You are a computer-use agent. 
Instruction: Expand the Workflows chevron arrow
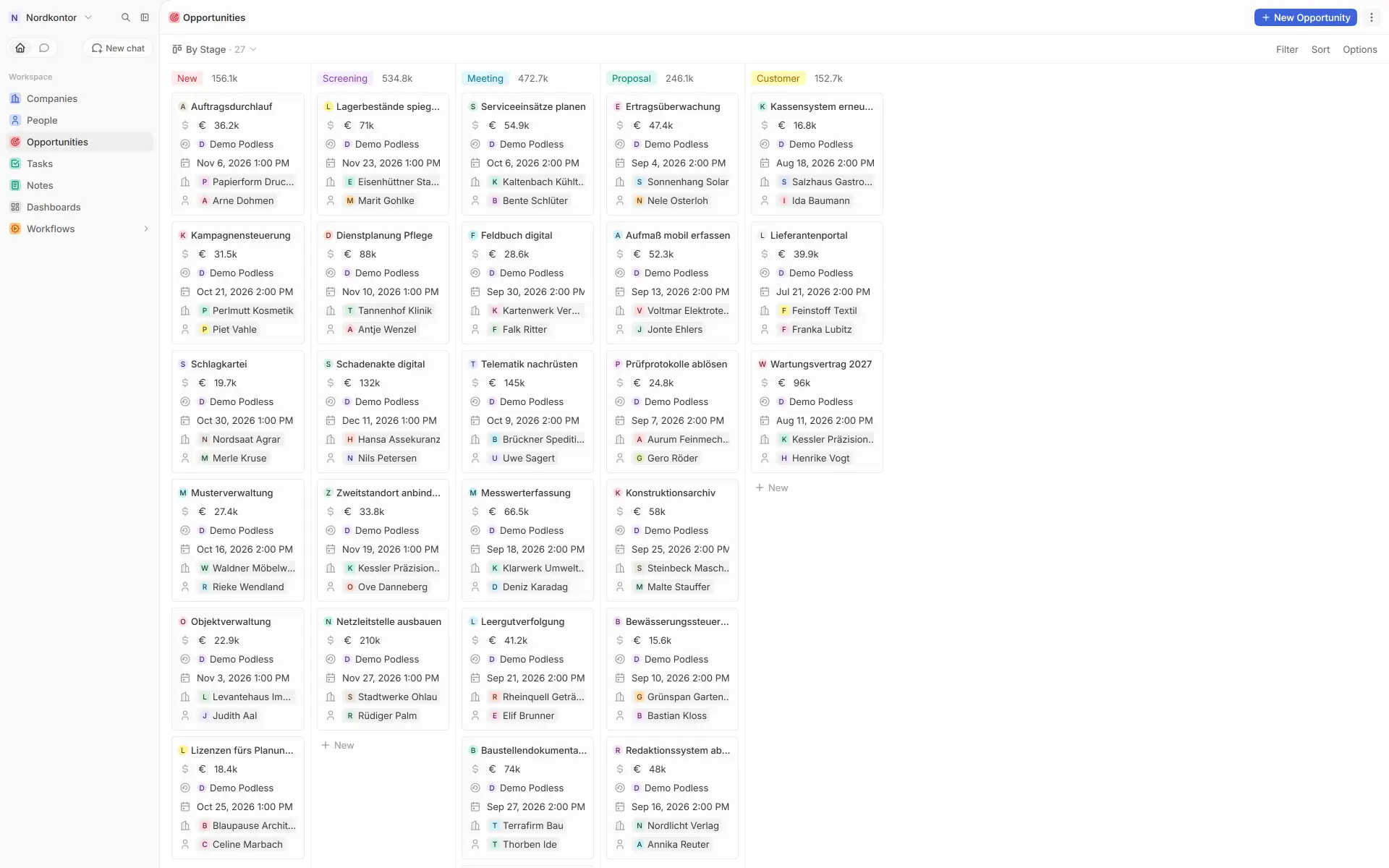pos(146,229)
